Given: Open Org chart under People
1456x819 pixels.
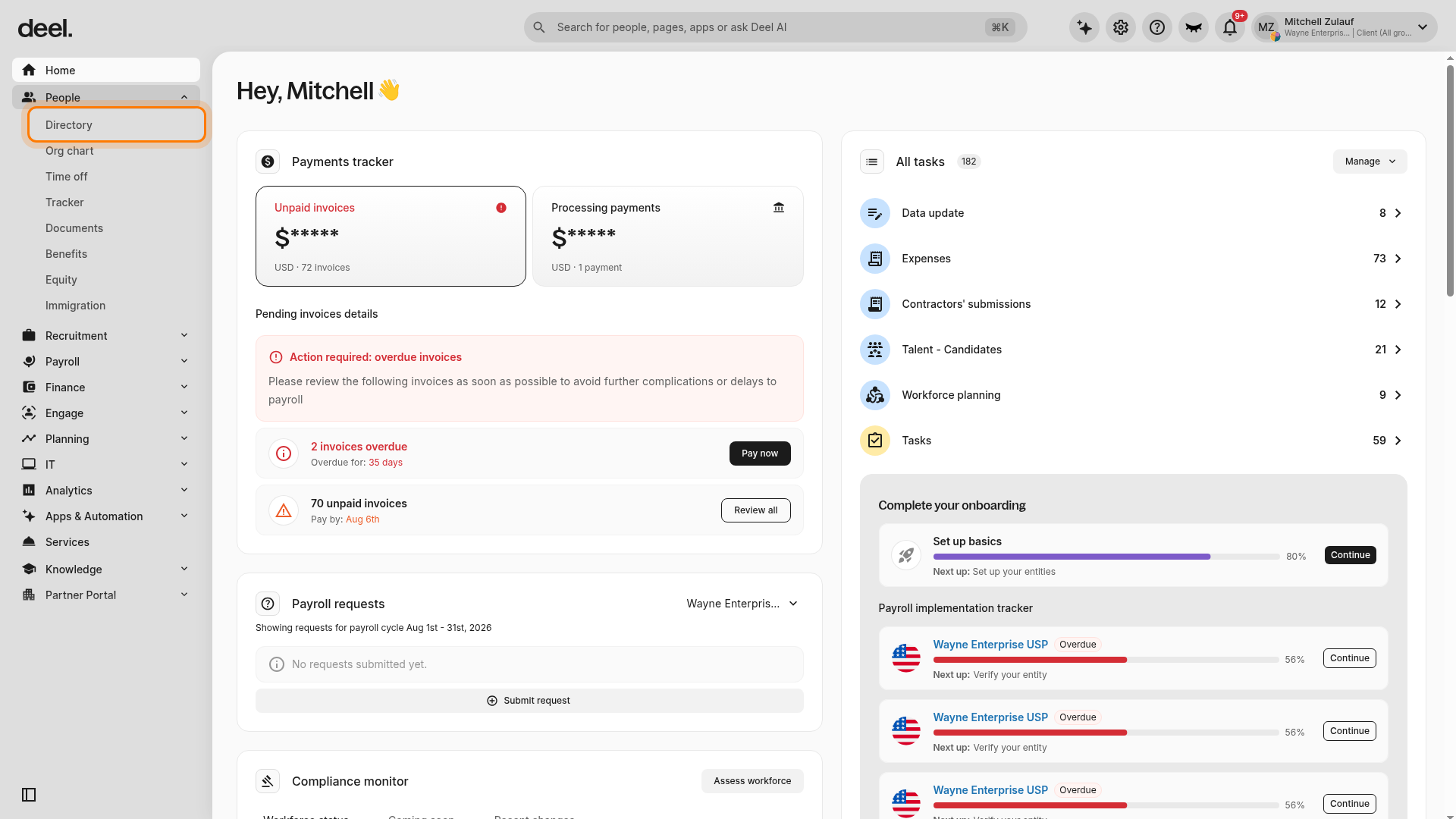Looking at the screenshot, I should tap(69, 151).
